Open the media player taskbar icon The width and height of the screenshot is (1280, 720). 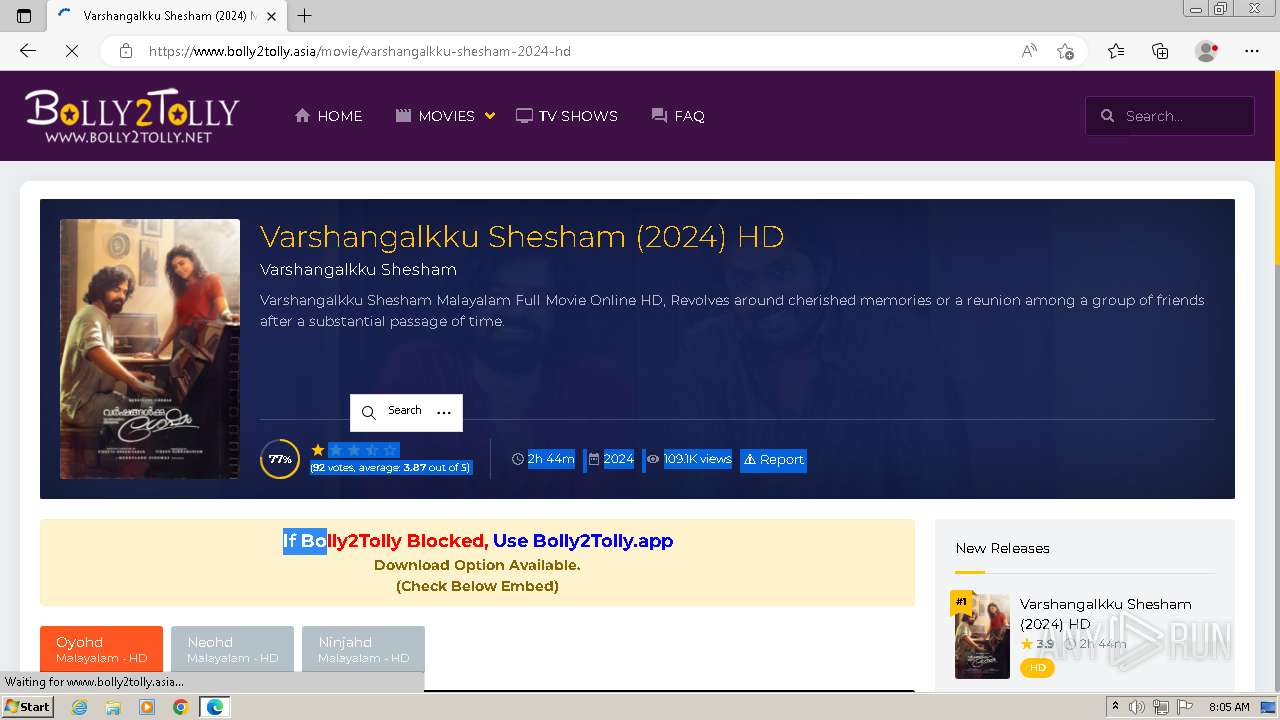pos(147,707)
